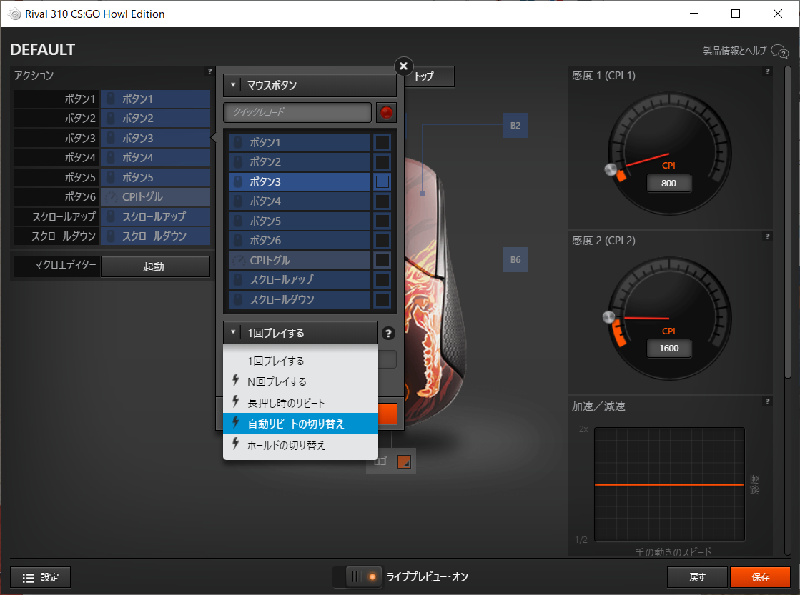Edit the CPI 2 value field 1600
Screen dimensions: 800x595
669,348
